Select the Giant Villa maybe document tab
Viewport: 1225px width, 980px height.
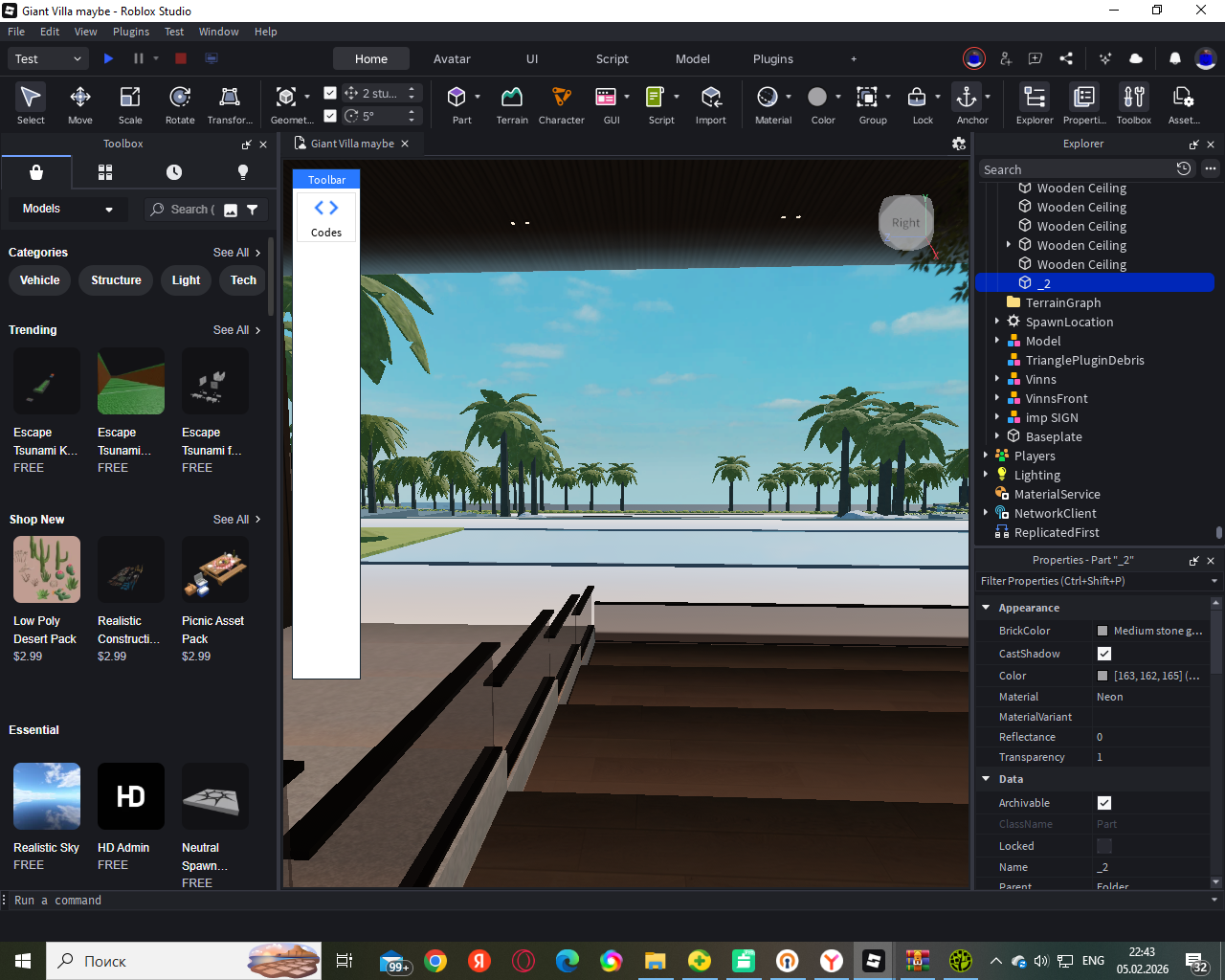[351, 144]
